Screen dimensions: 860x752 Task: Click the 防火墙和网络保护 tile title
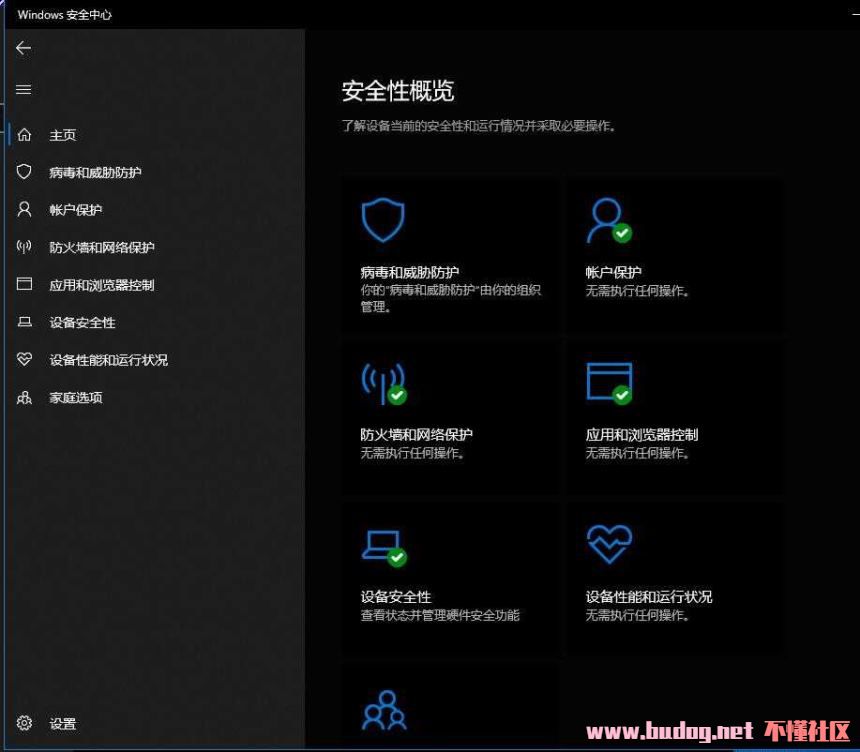(416, 434)
